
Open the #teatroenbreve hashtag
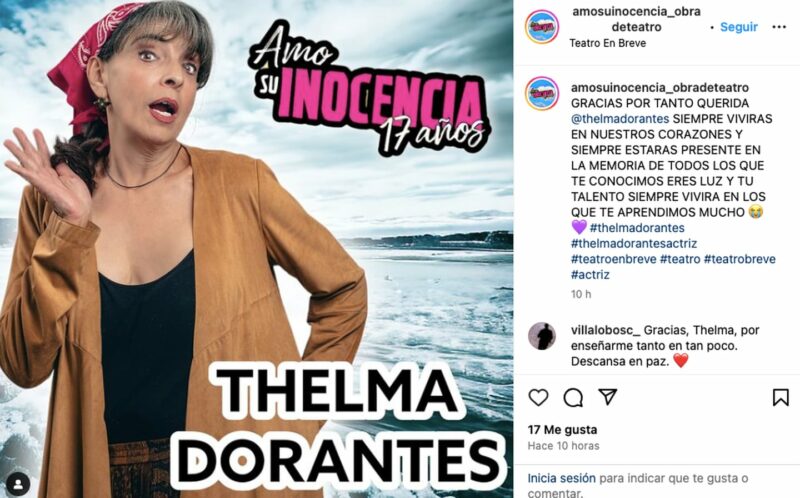point(613,259)
